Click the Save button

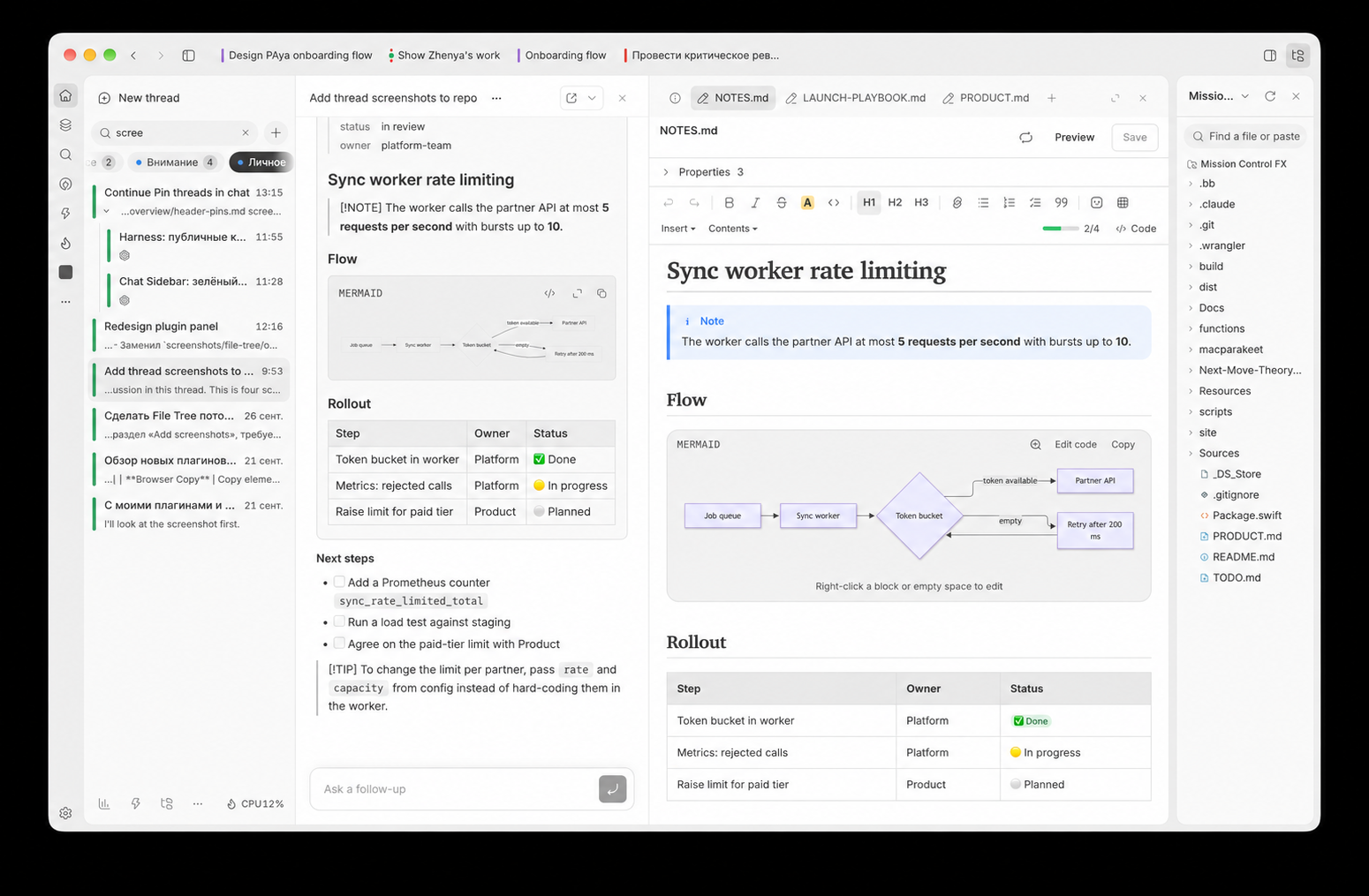click(x=1135, y=137)
